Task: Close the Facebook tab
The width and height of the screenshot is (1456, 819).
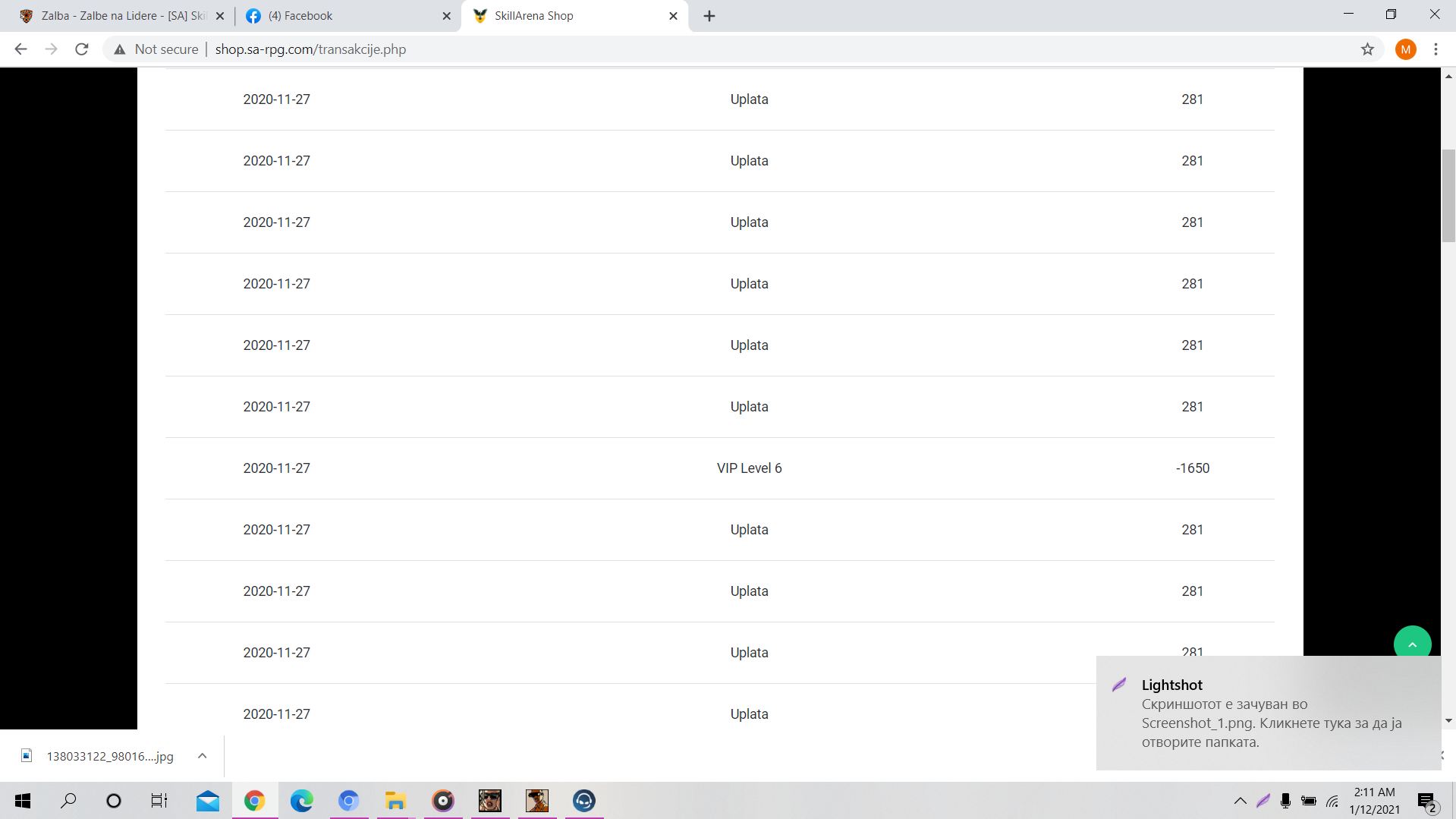Action: [446, 16]
